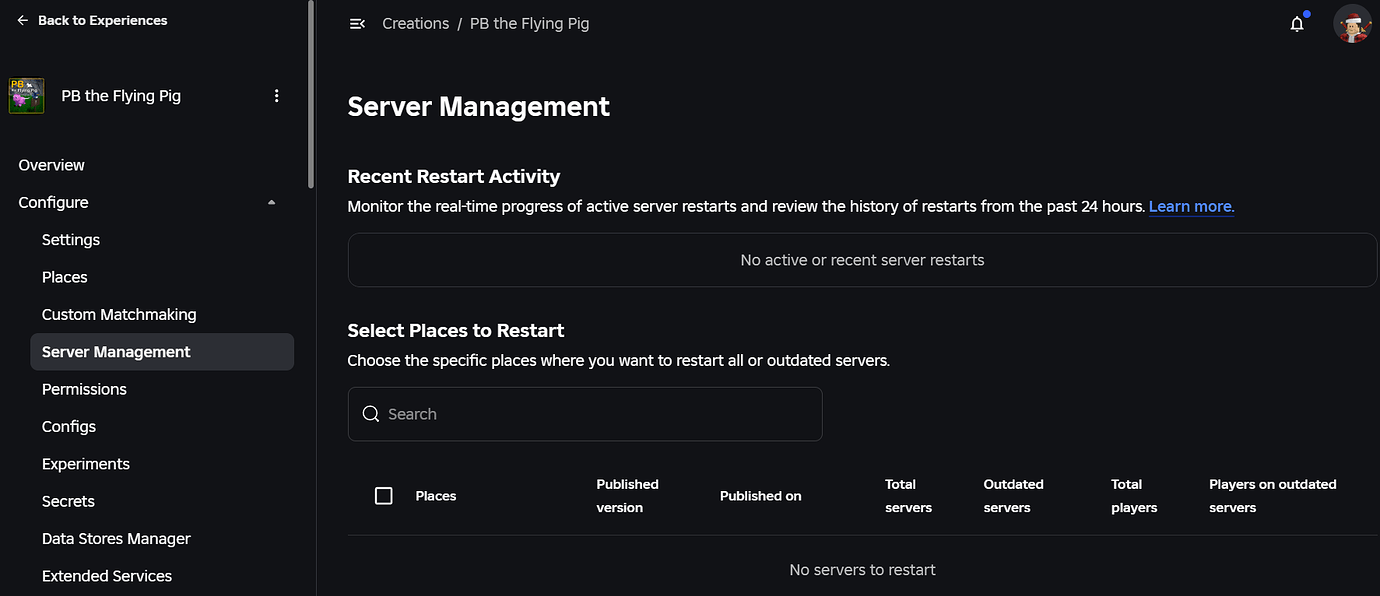Click the No servers to restart message
Screen dimensions: 1380x596
point(863,570)
